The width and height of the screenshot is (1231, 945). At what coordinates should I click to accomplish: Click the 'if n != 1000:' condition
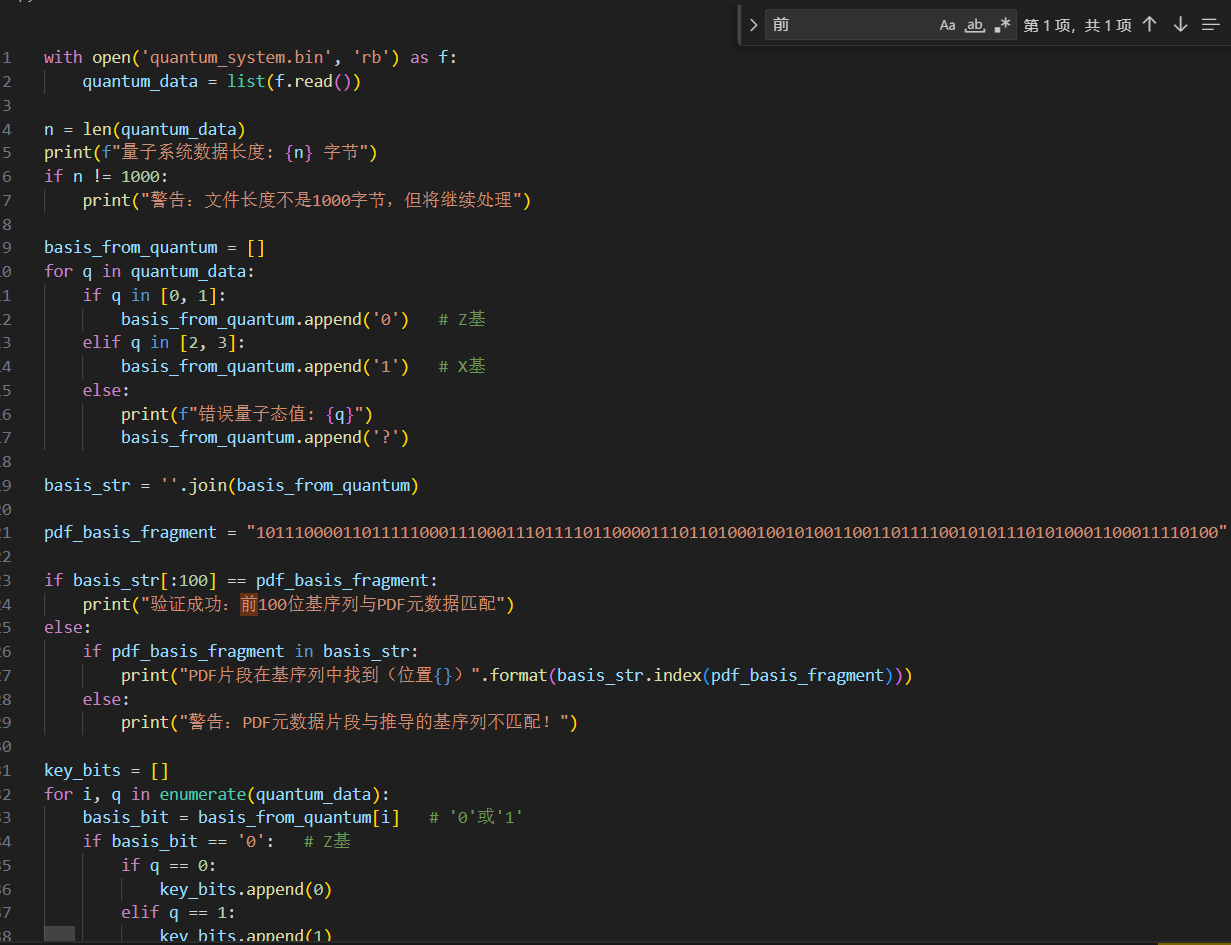pyautogui.click(x=106, y=176)
